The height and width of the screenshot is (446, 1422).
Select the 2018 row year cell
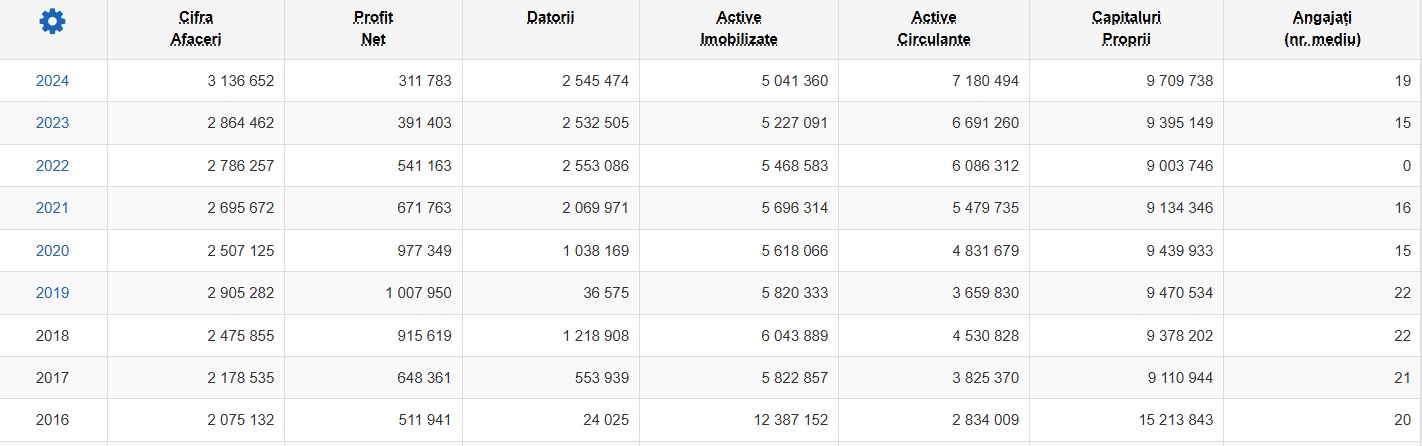click(52, 336)
